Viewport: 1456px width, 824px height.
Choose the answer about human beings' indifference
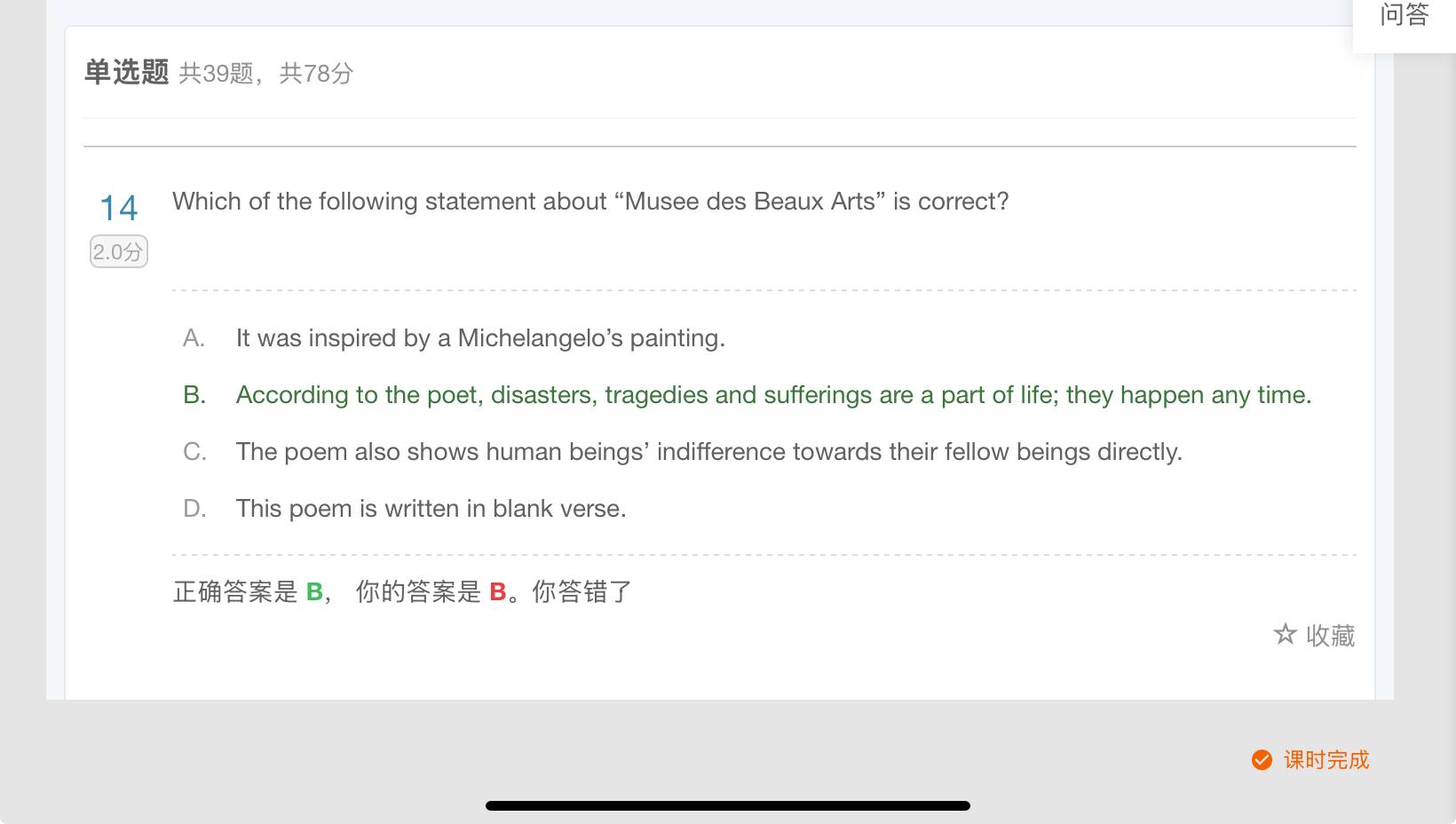tap(708, 452)
